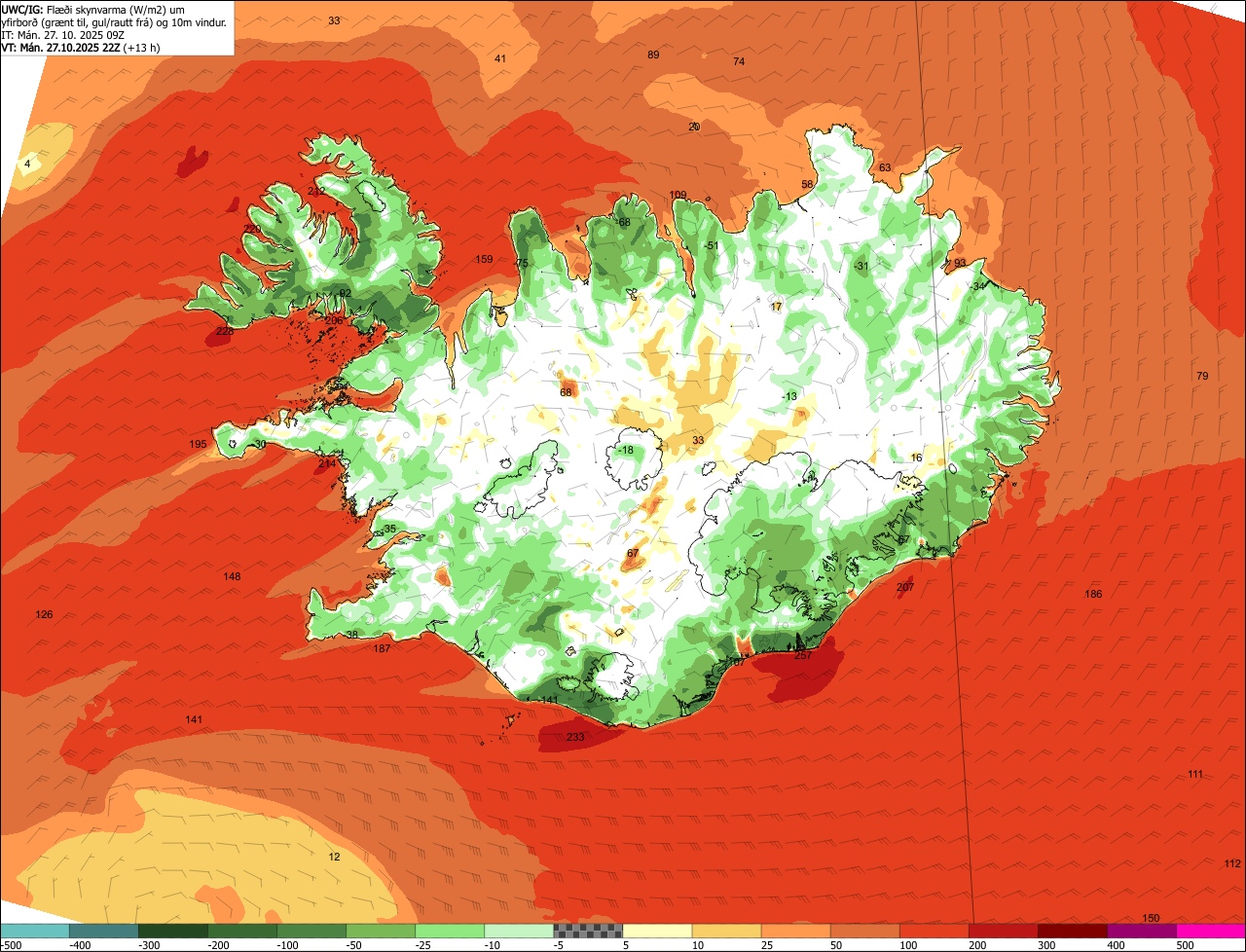Screen dimensions: 1246x952
Task: Click the map value 41
Action: click(x=500, y=59)
